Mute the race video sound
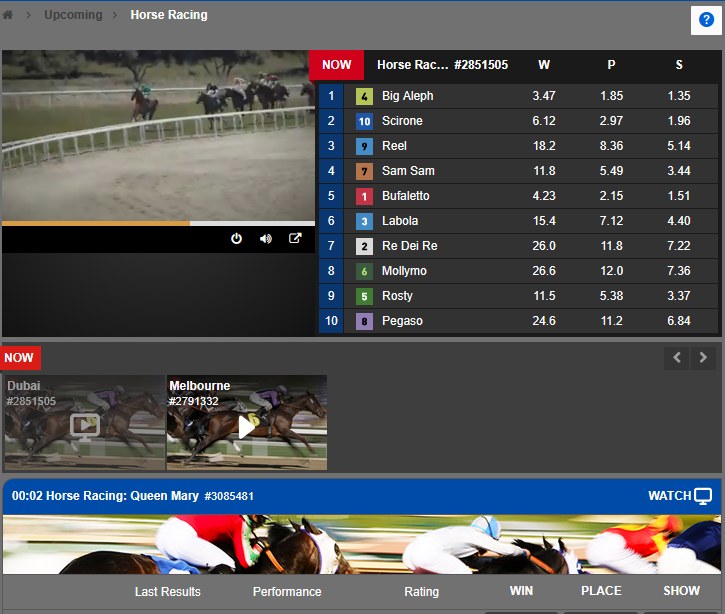This screenshot has width=725, height=614. coord(265,239)
